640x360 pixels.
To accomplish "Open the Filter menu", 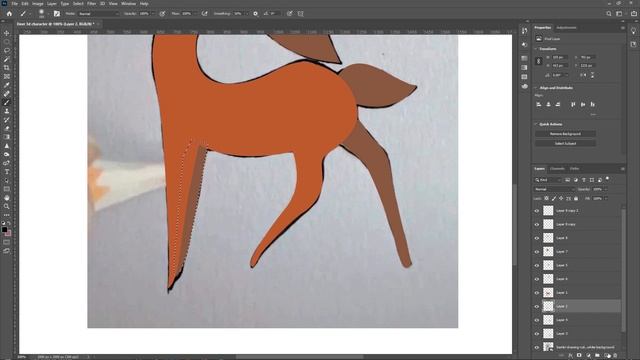I will pos(91,4).
